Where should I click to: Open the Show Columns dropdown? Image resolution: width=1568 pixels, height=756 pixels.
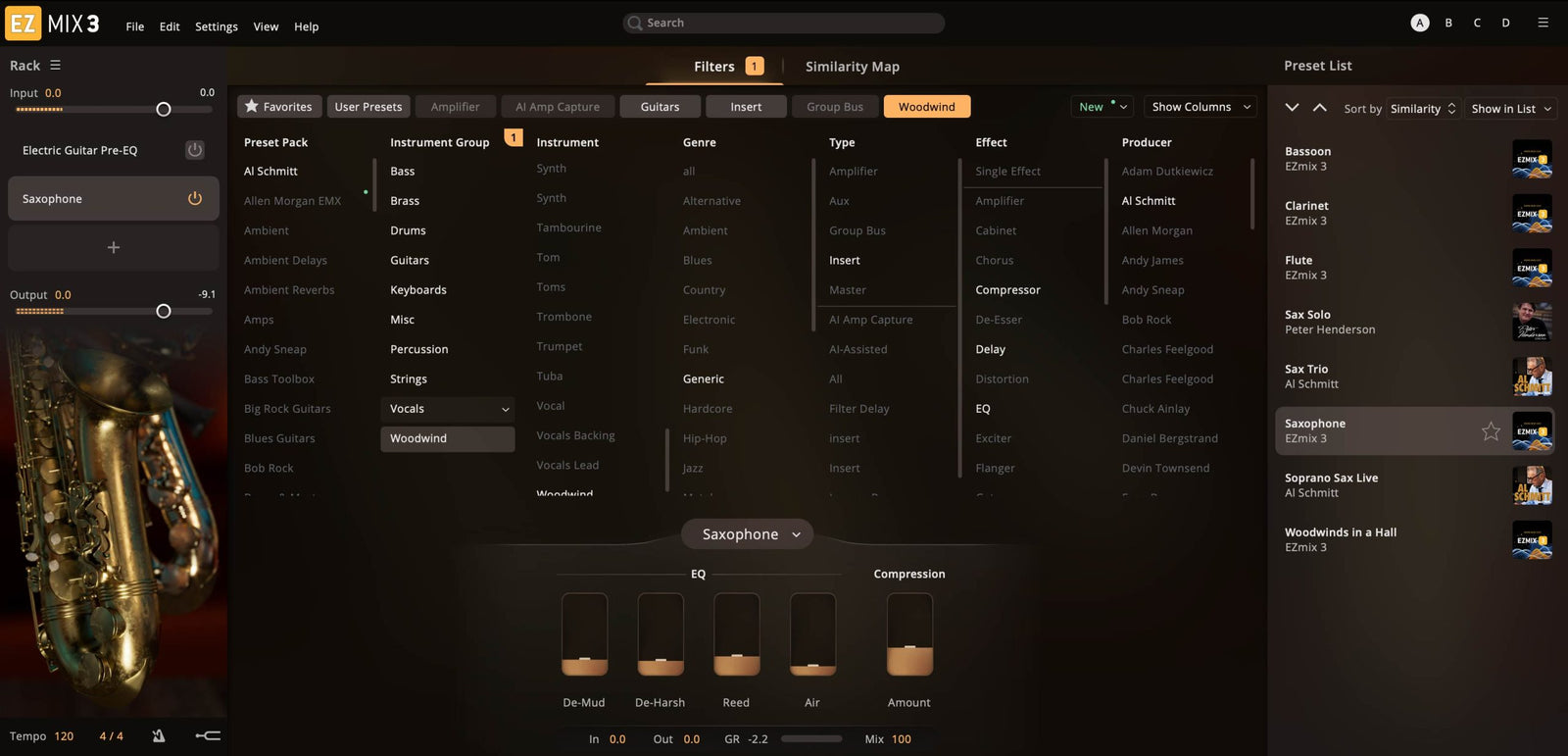1200,107
